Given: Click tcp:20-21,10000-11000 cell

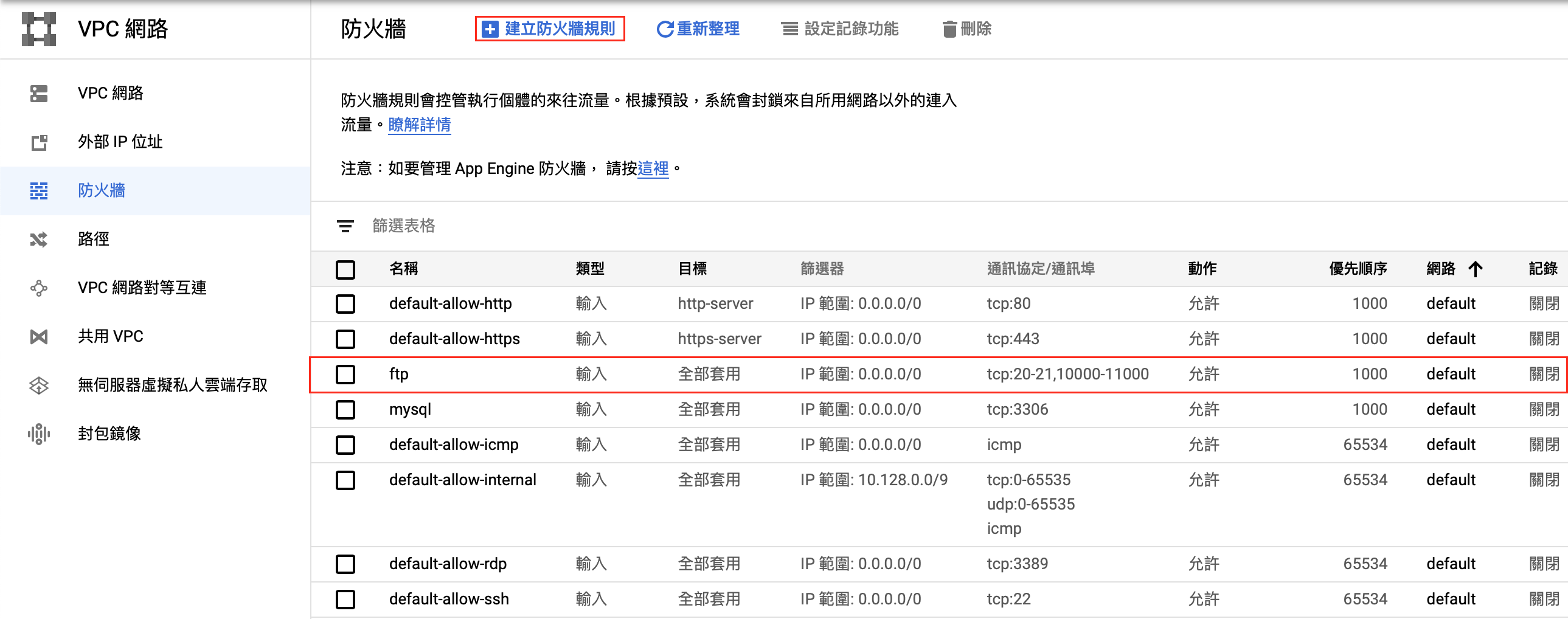Looking at the screenshot, I should pyautogui.click(x=1067, y=375).
